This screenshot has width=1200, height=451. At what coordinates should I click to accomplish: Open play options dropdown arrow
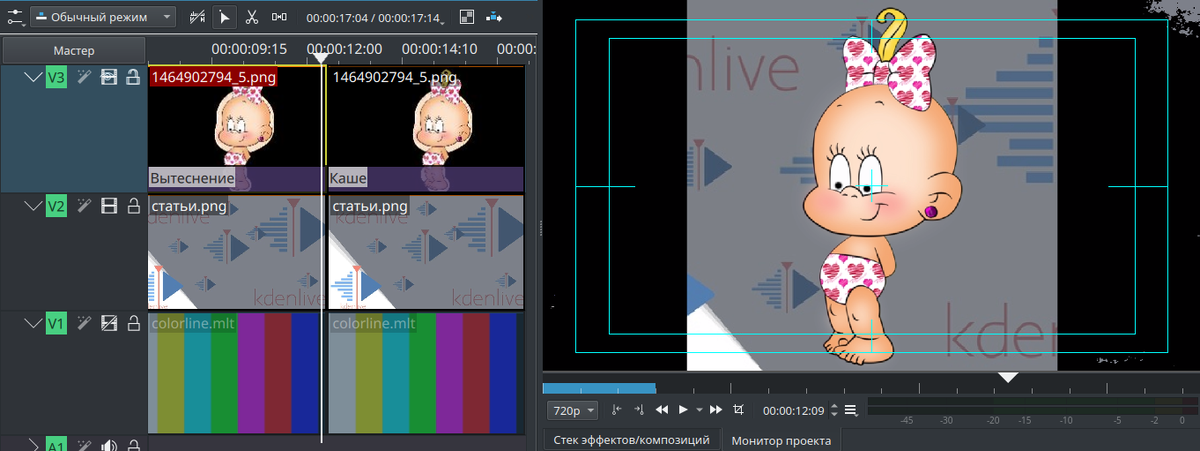click(699, 411)
